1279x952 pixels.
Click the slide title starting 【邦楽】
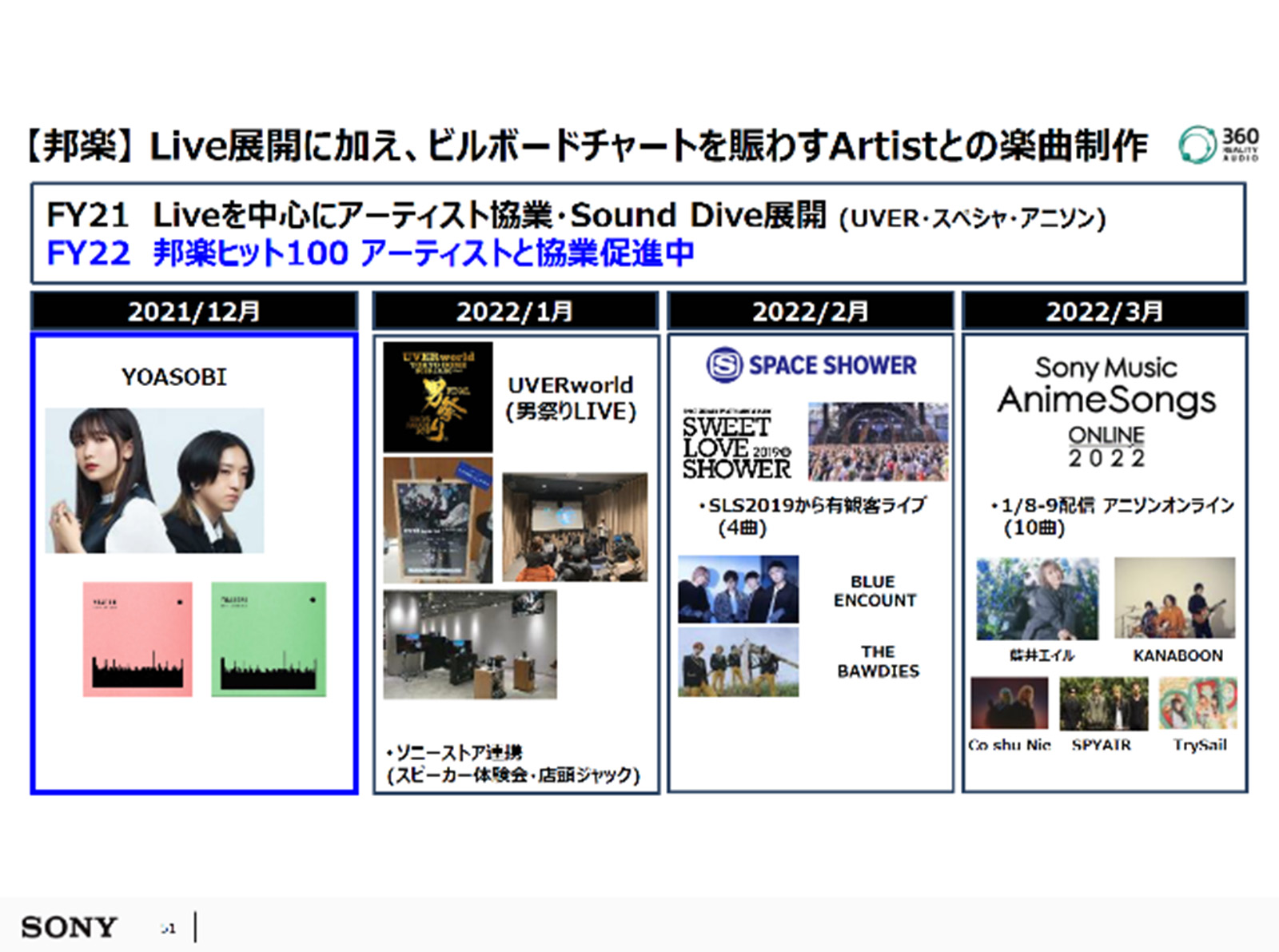(588, 145)
